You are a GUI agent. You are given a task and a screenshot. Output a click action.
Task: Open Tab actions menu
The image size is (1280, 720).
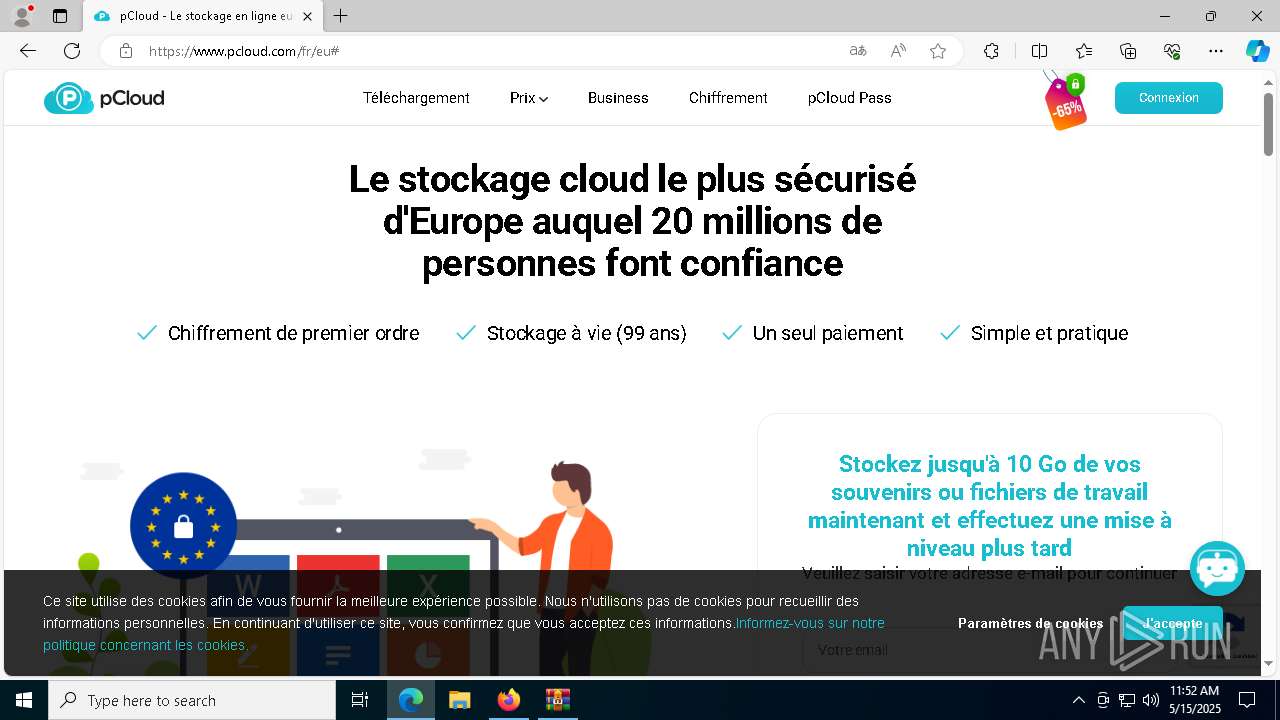click(x=60, y=16)
